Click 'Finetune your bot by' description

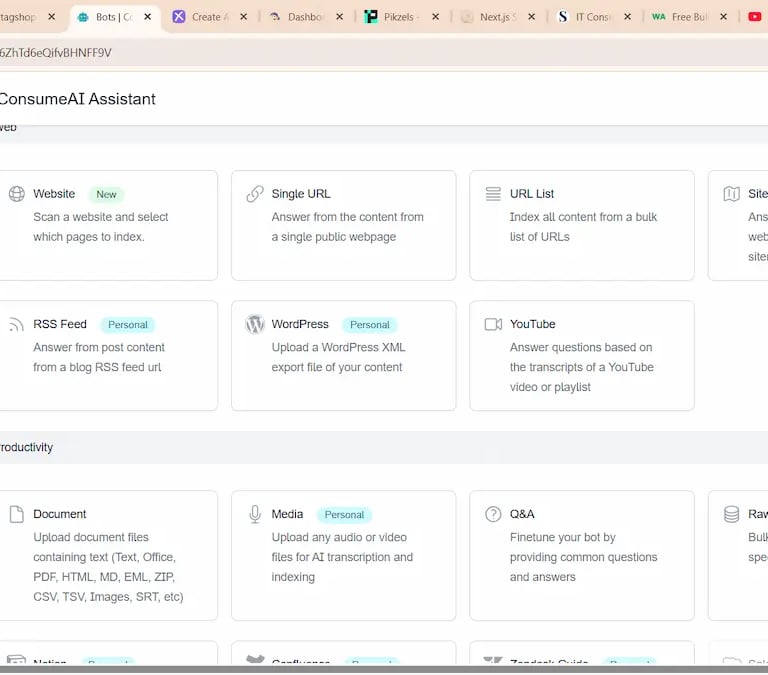click(562, 537)
